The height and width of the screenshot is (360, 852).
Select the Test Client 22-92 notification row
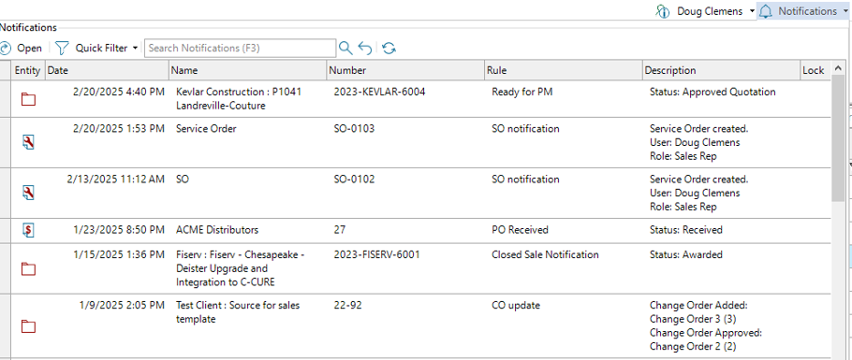coord(416,326)
